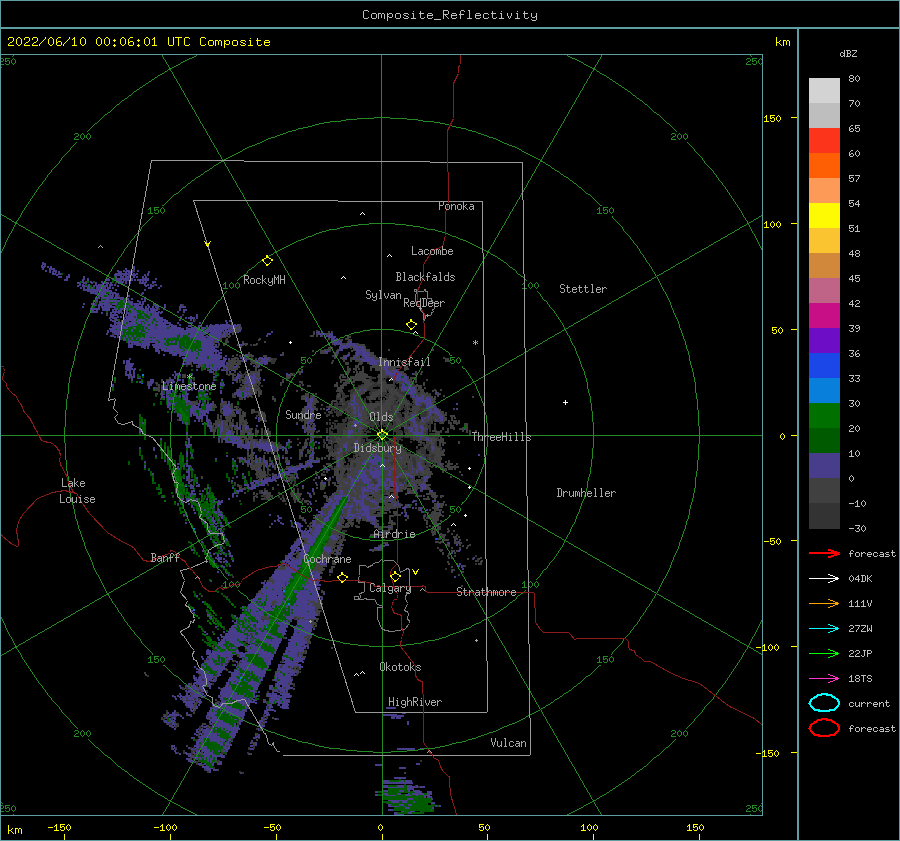Select the light gray 80 dBZ color swatch
This screenshot has height=841, width=900.
click(x=824, y=91)
